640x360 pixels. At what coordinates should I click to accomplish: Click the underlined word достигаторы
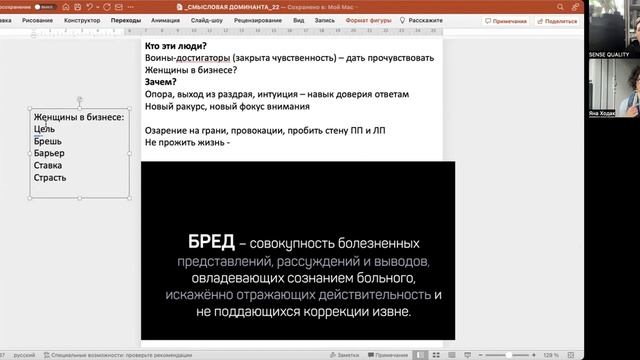(x=203, y=58)
